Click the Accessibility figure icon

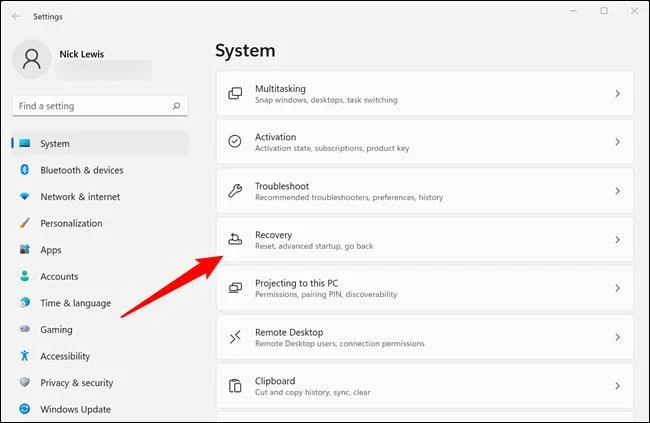tap(24, 355)
